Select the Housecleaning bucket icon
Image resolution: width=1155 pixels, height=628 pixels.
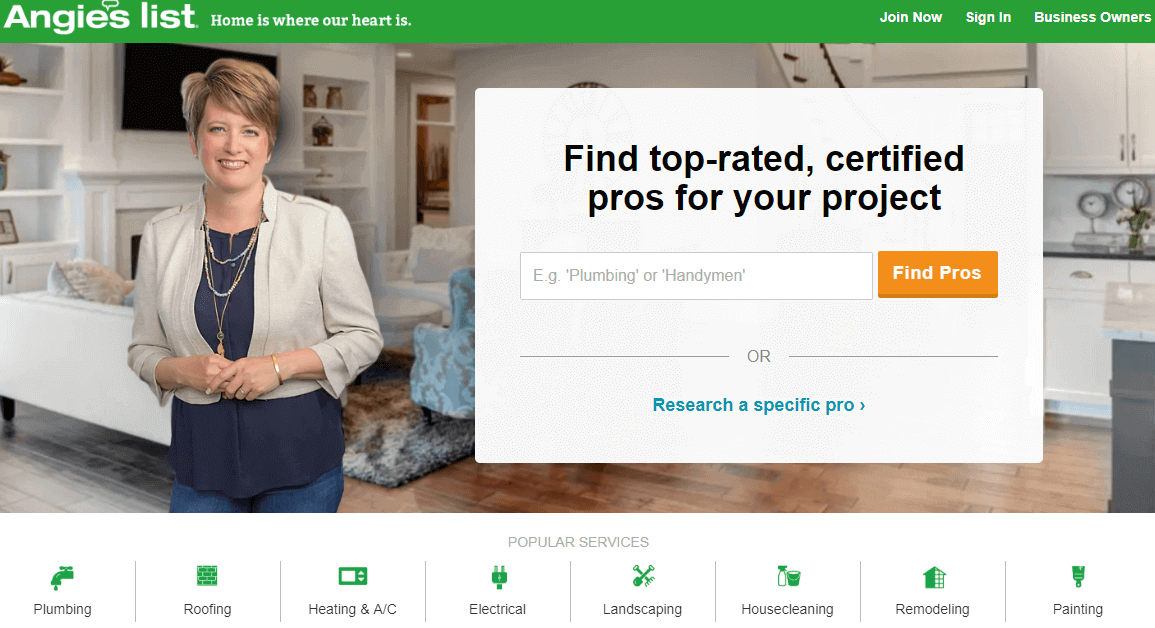[788, 576]
